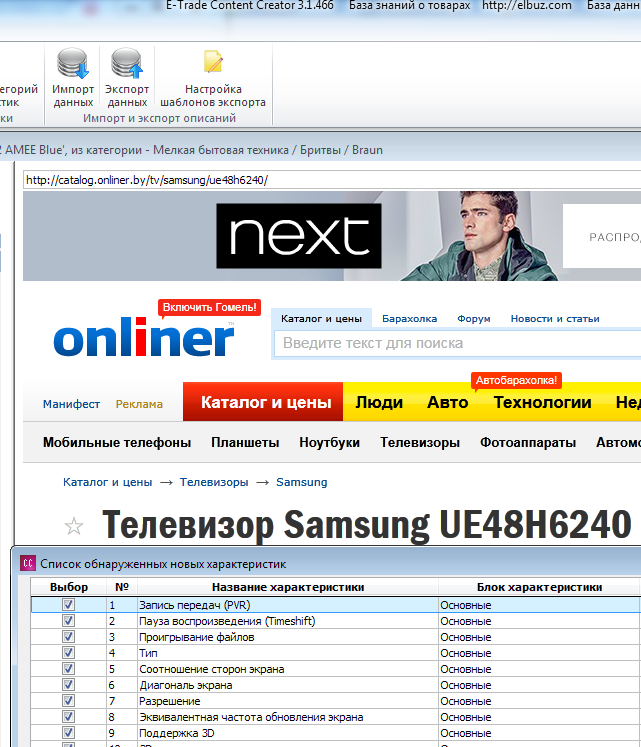Click the № column header

coord(122,587)
